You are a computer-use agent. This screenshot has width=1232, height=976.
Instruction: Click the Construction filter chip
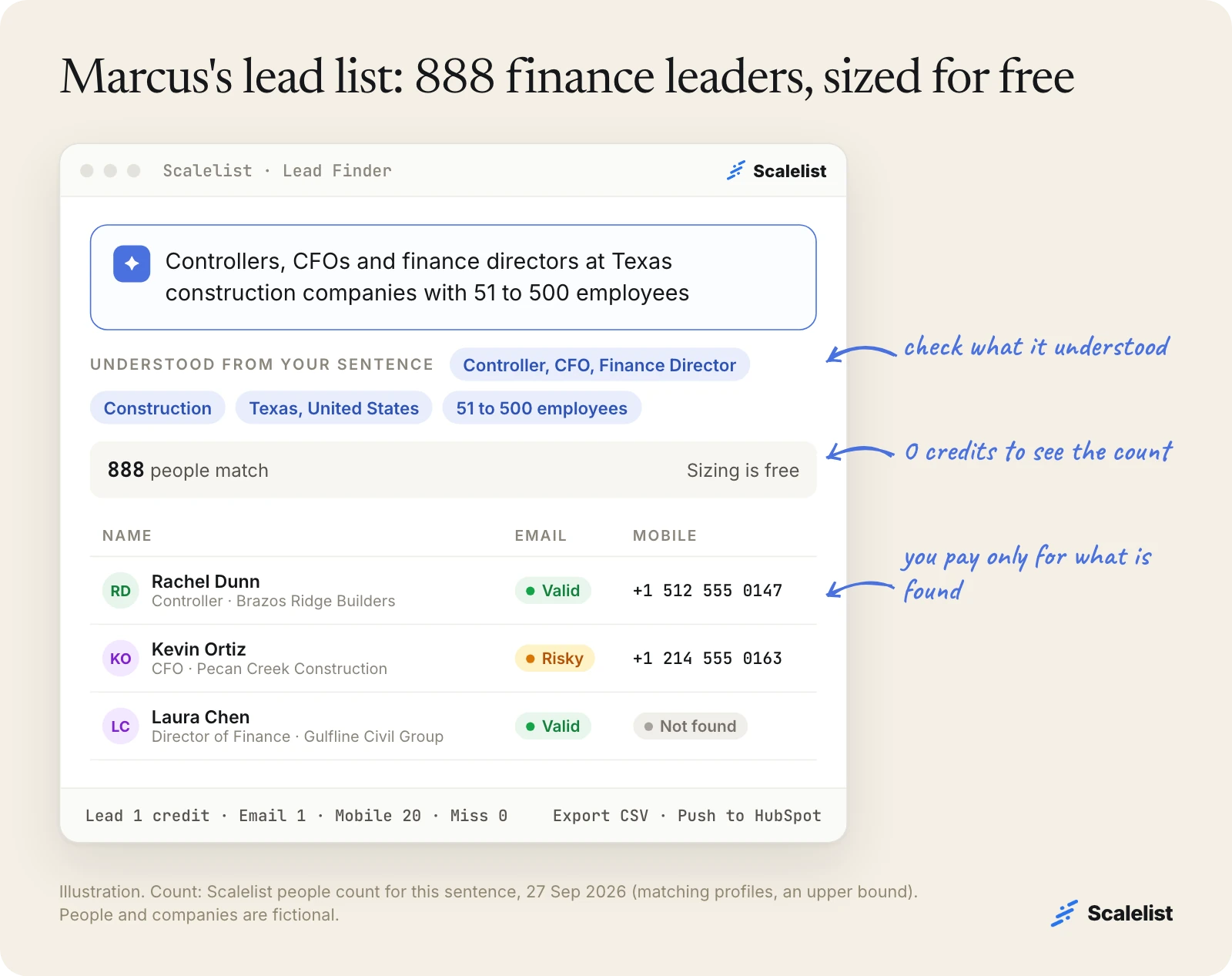coord(157,408)
